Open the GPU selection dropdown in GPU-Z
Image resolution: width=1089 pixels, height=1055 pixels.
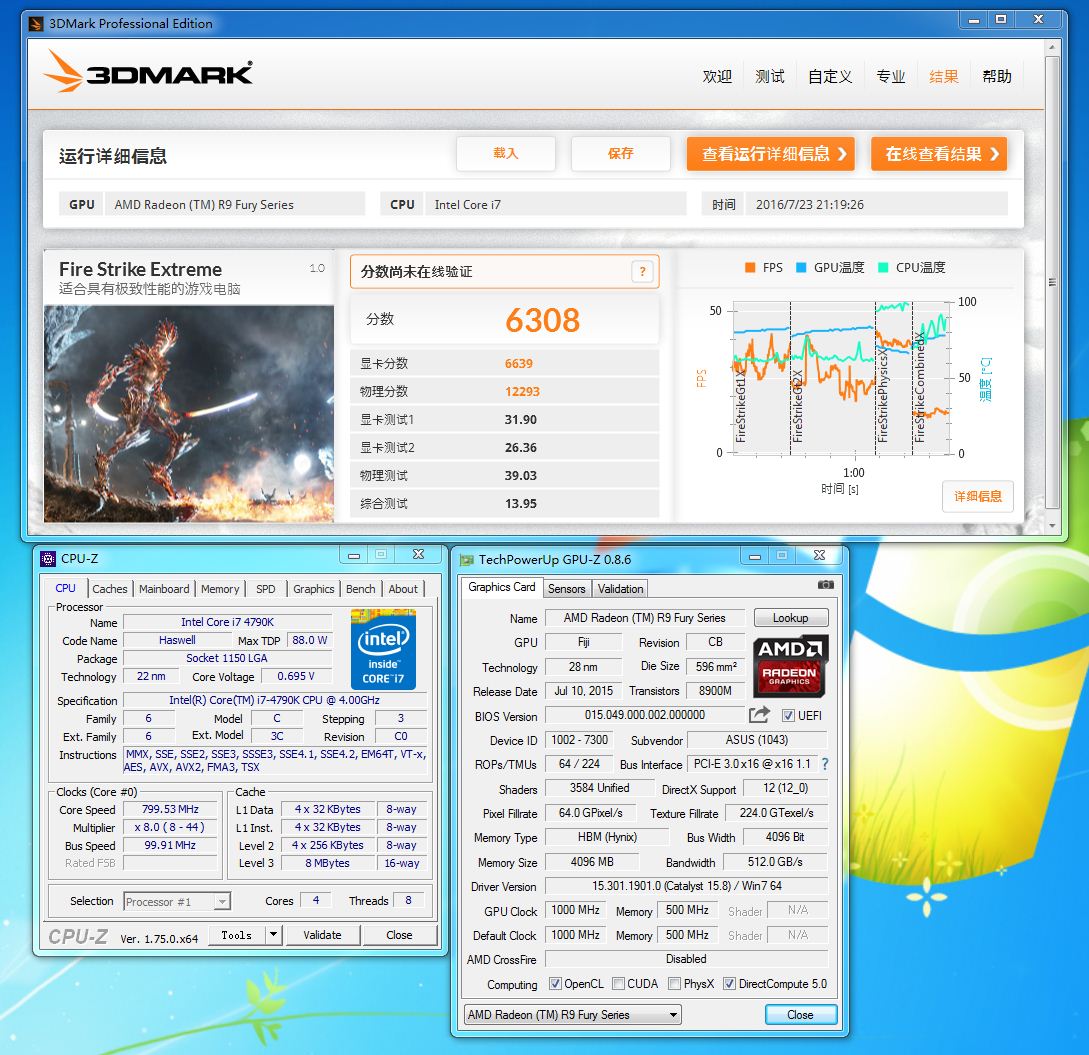coord(573,1015)
